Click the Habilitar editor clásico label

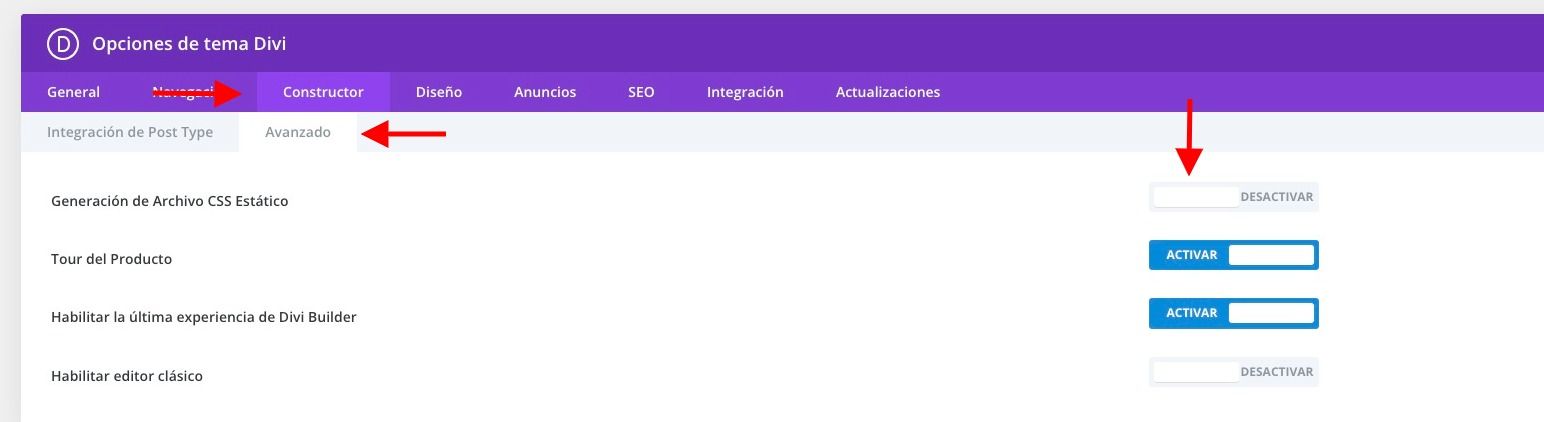tap(127, 376)
